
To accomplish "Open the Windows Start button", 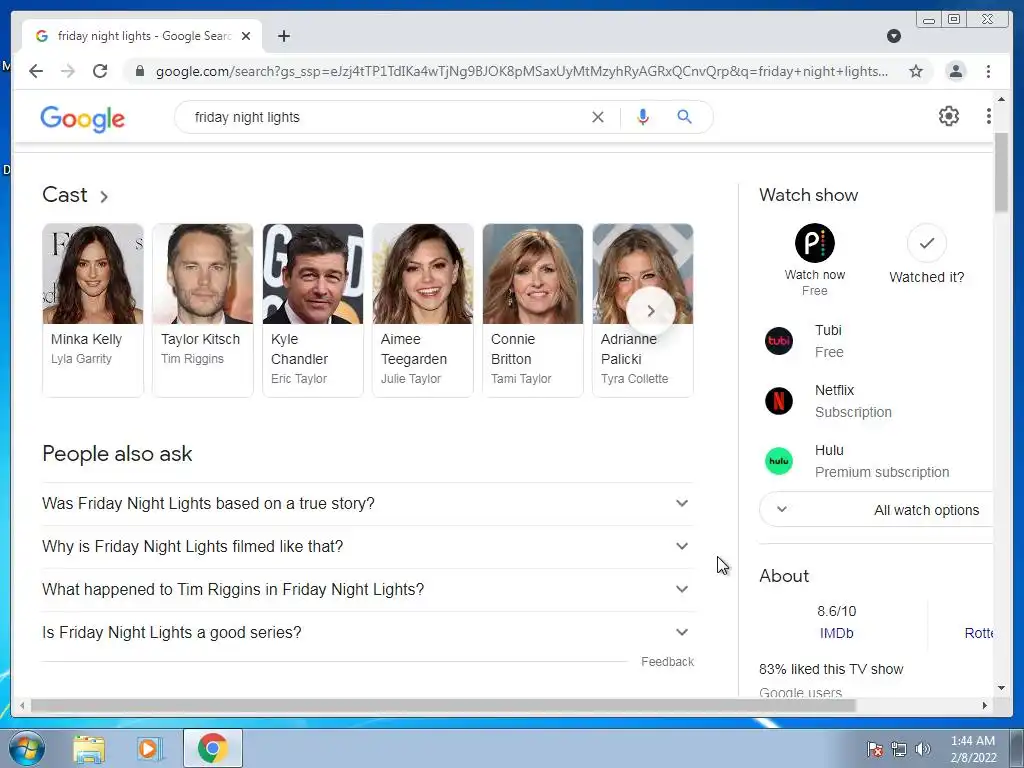I will [x=26, y=748].
